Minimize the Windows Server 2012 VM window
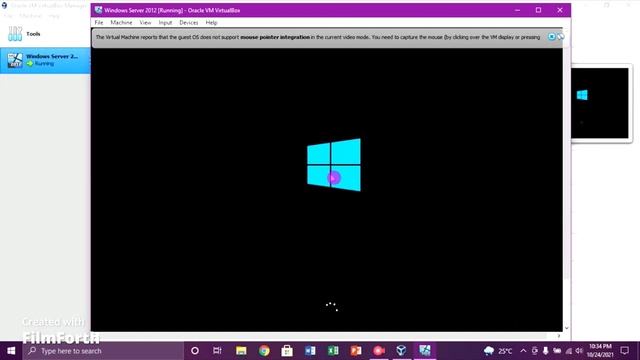 [518, 10]
